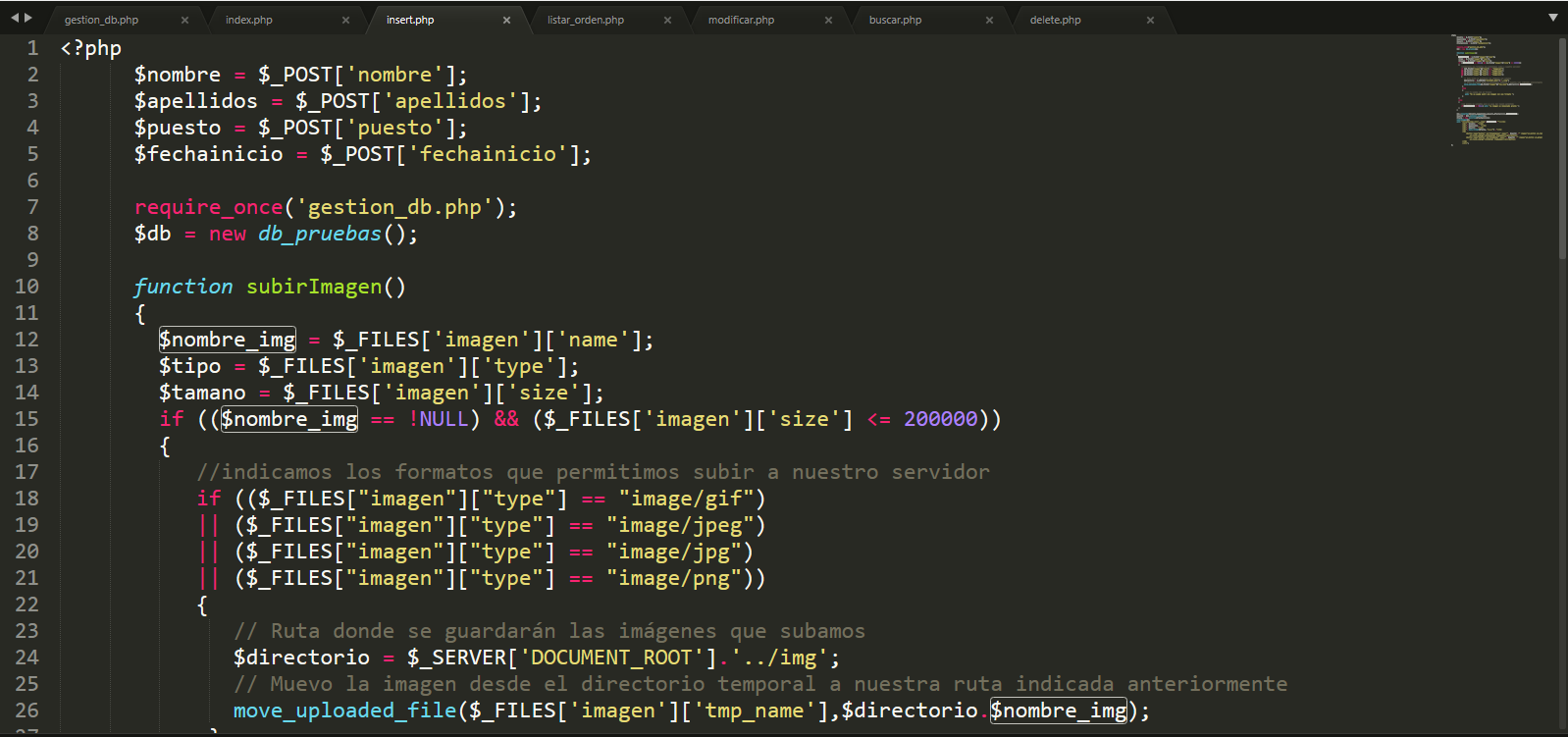Click the previous tab arrow
Screen dimensions: 1568x737
(15, 18)
